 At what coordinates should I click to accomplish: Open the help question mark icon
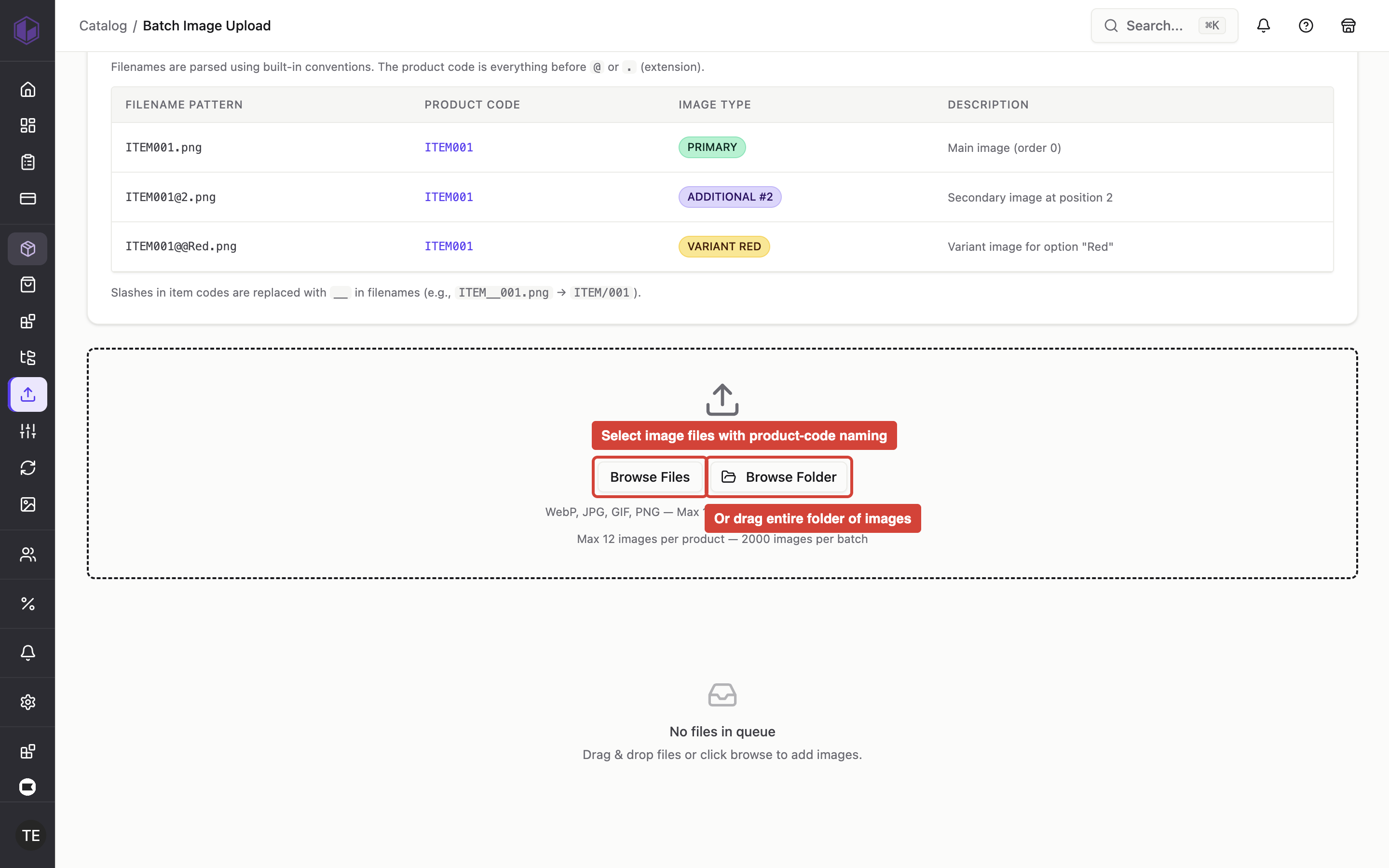(1306, 26)
